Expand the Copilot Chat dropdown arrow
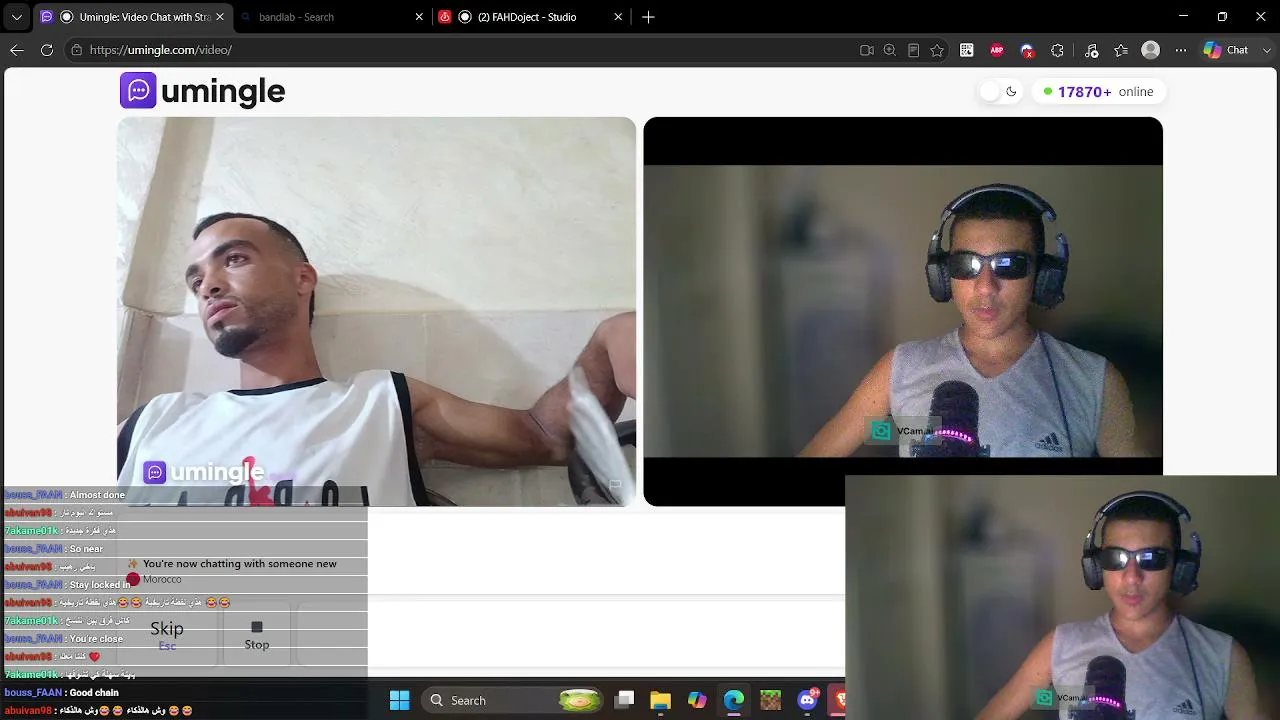 click(1266, 50)
